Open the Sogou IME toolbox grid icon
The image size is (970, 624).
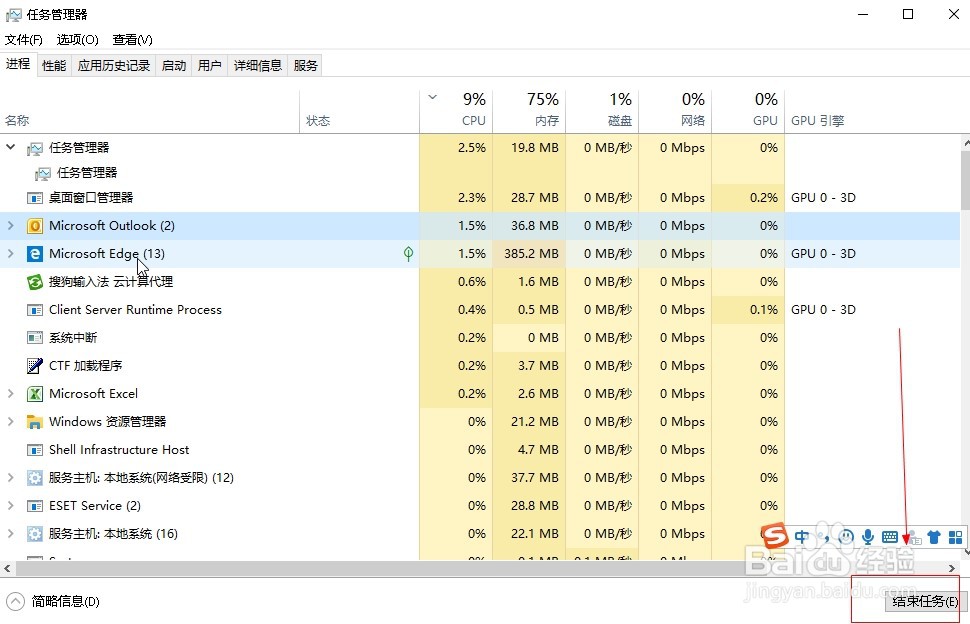(956, 537)
